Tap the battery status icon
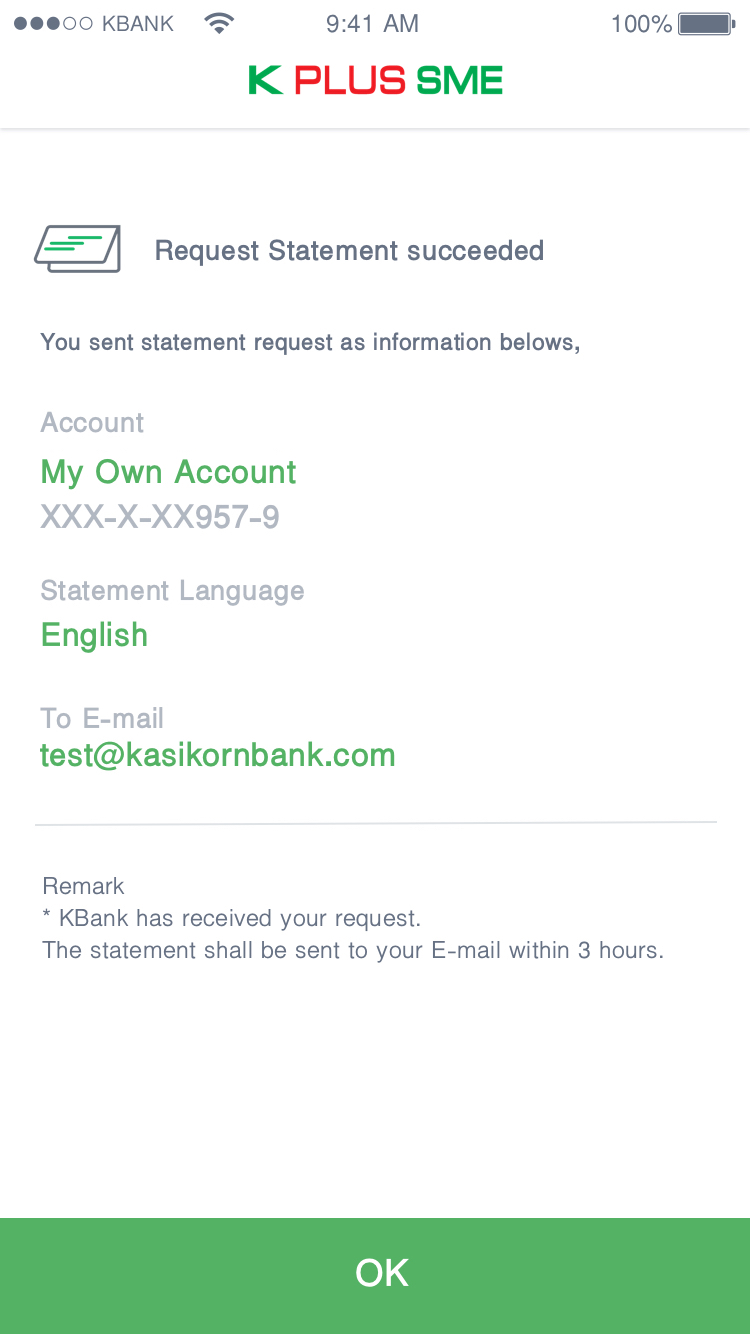 pyautogui.click(x=706, y=24)
